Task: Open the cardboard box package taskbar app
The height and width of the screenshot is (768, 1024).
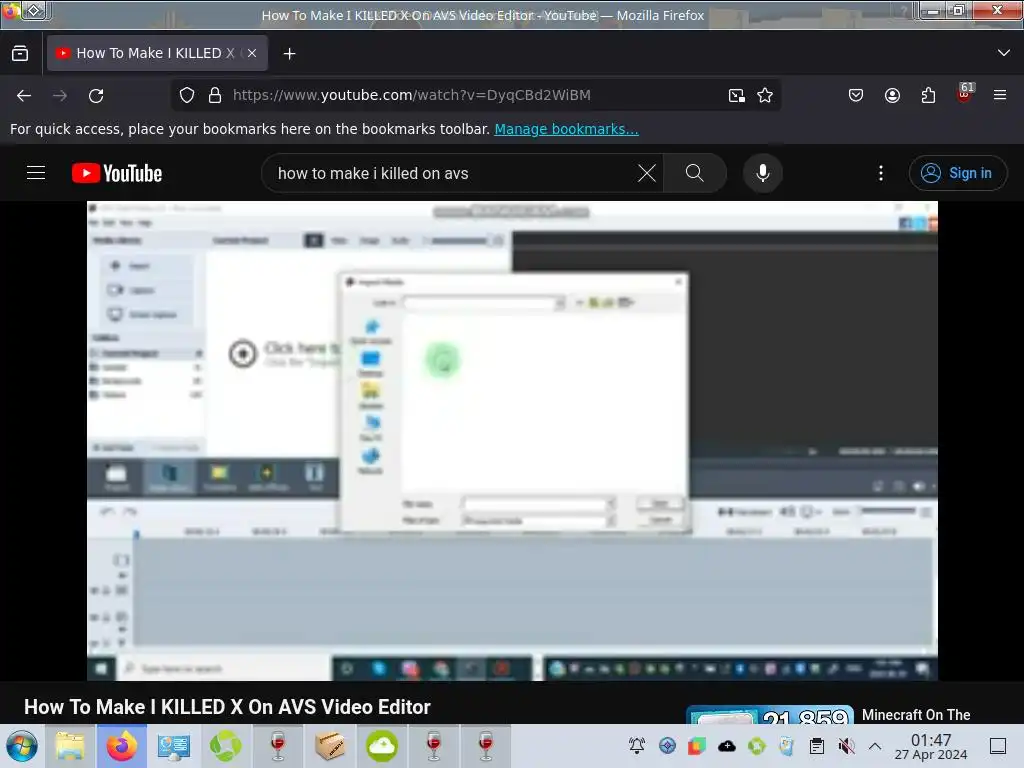Action: pyautogui.click(x=330, y=746)
